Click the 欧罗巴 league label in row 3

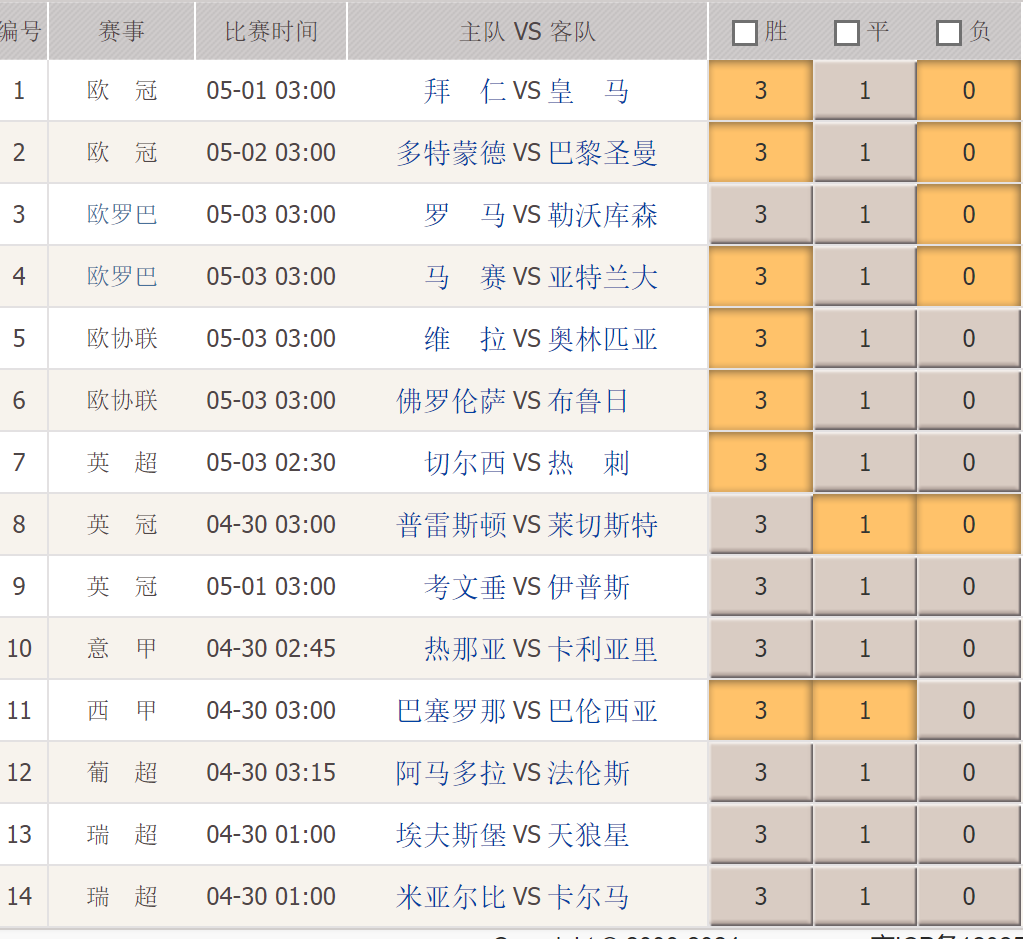pyautogui.click(x=122, y=215)
